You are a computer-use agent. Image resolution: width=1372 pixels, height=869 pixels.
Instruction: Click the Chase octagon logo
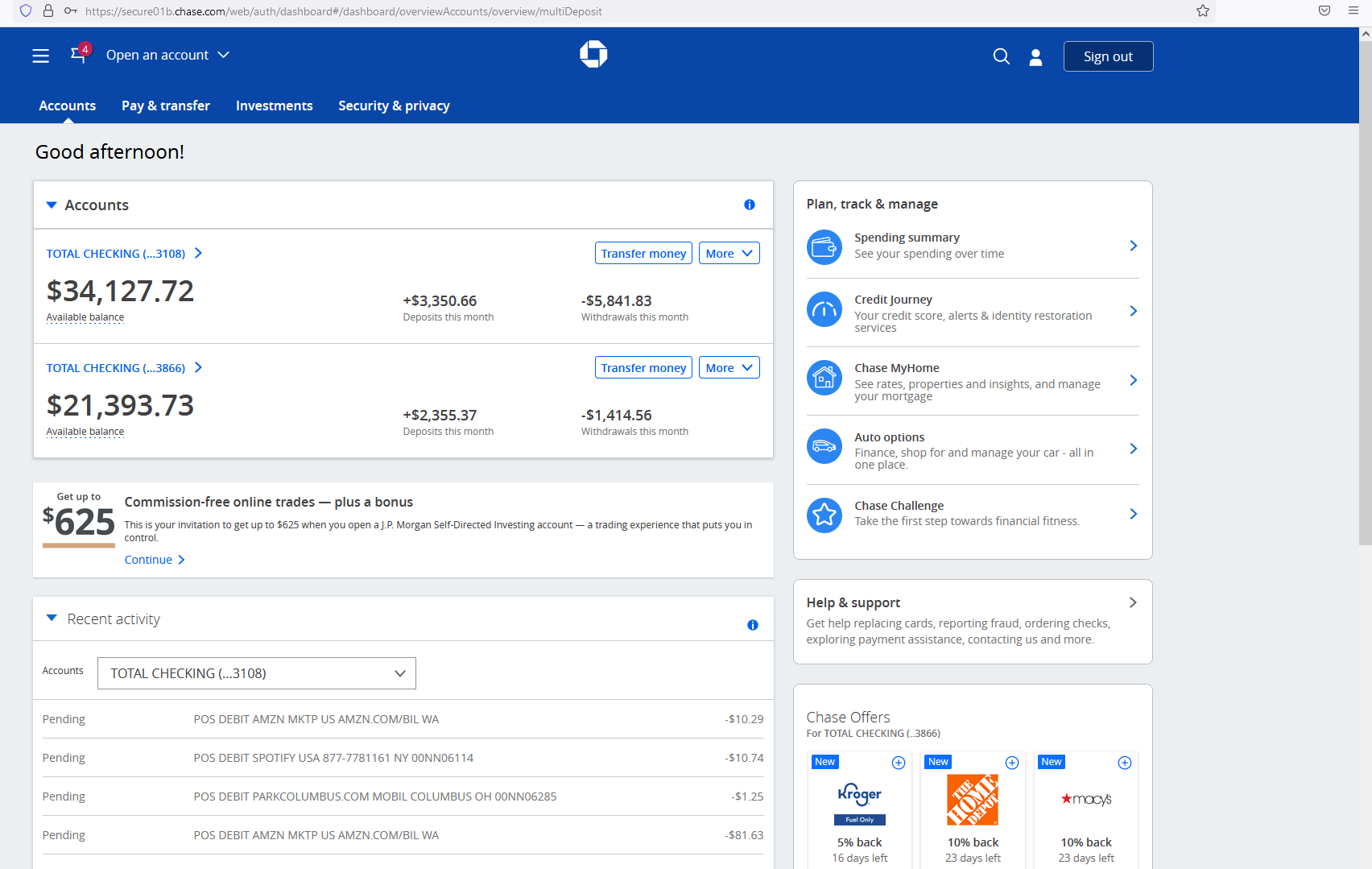pyautogui.click(x=593, y=54)
